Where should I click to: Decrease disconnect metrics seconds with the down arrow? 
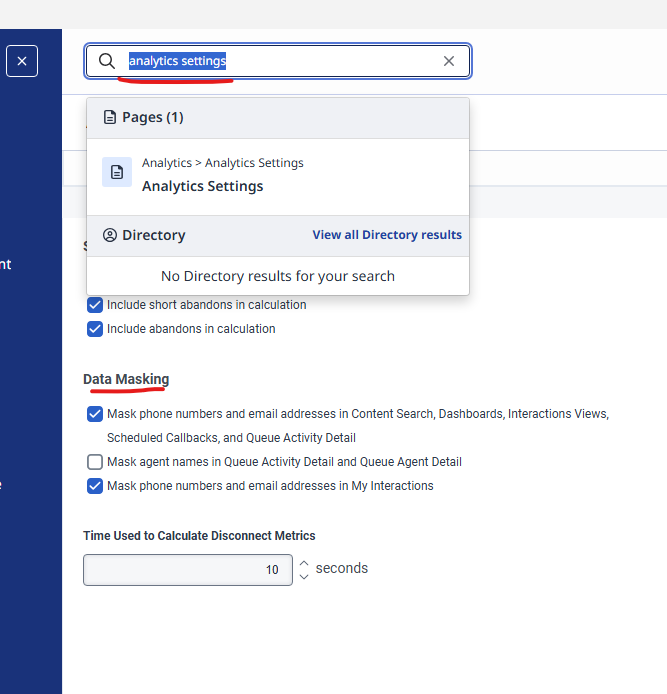point(304,577)
